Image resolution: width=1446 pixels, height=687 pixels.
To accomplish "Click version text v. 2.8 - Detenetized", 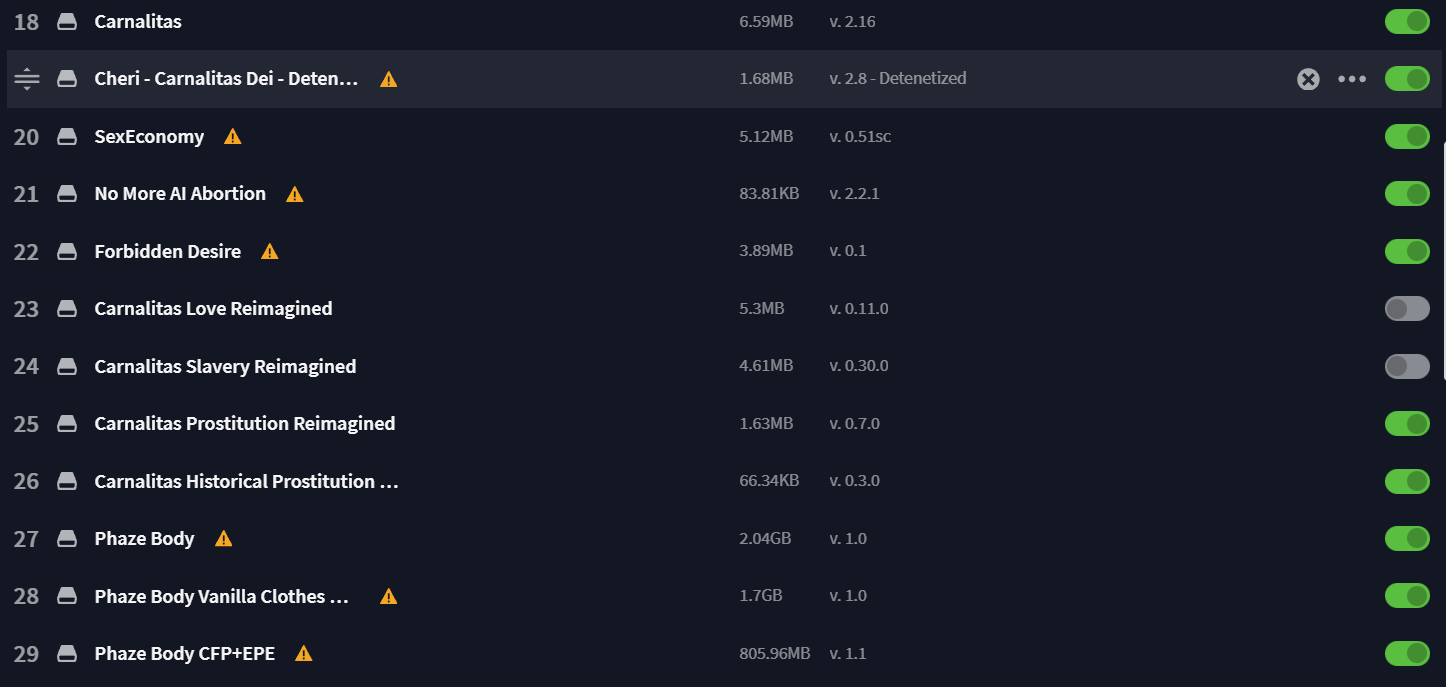I will coord(898,78).
